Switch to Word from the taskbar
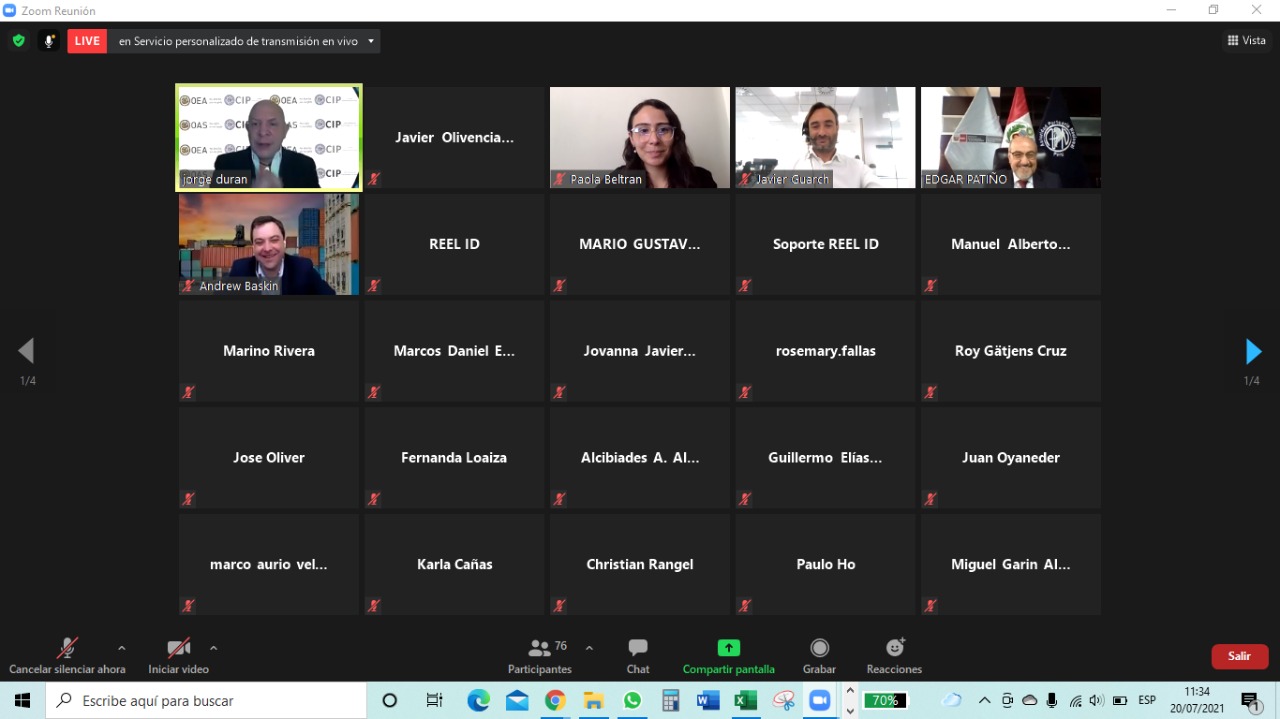Viewport: 1280px width, 719px height. (x=708, y=700)
